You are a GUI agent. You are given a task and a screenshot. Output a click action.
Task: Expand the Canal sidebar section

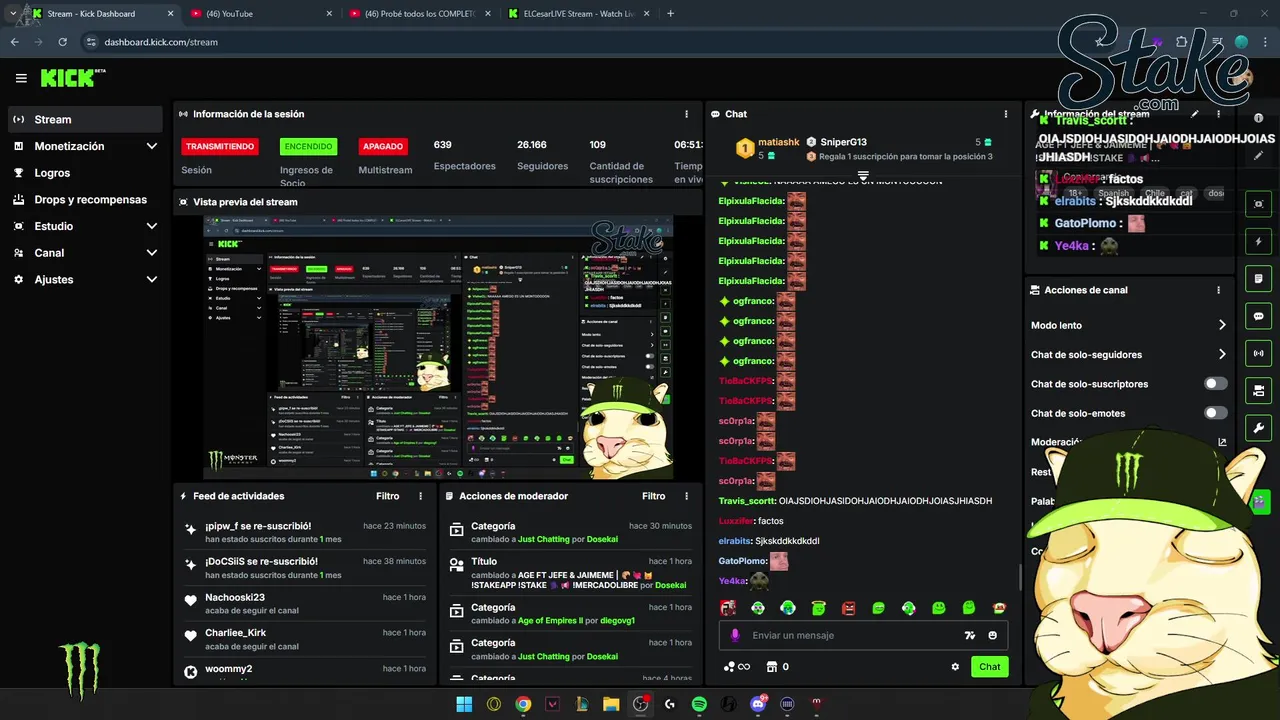152,253
